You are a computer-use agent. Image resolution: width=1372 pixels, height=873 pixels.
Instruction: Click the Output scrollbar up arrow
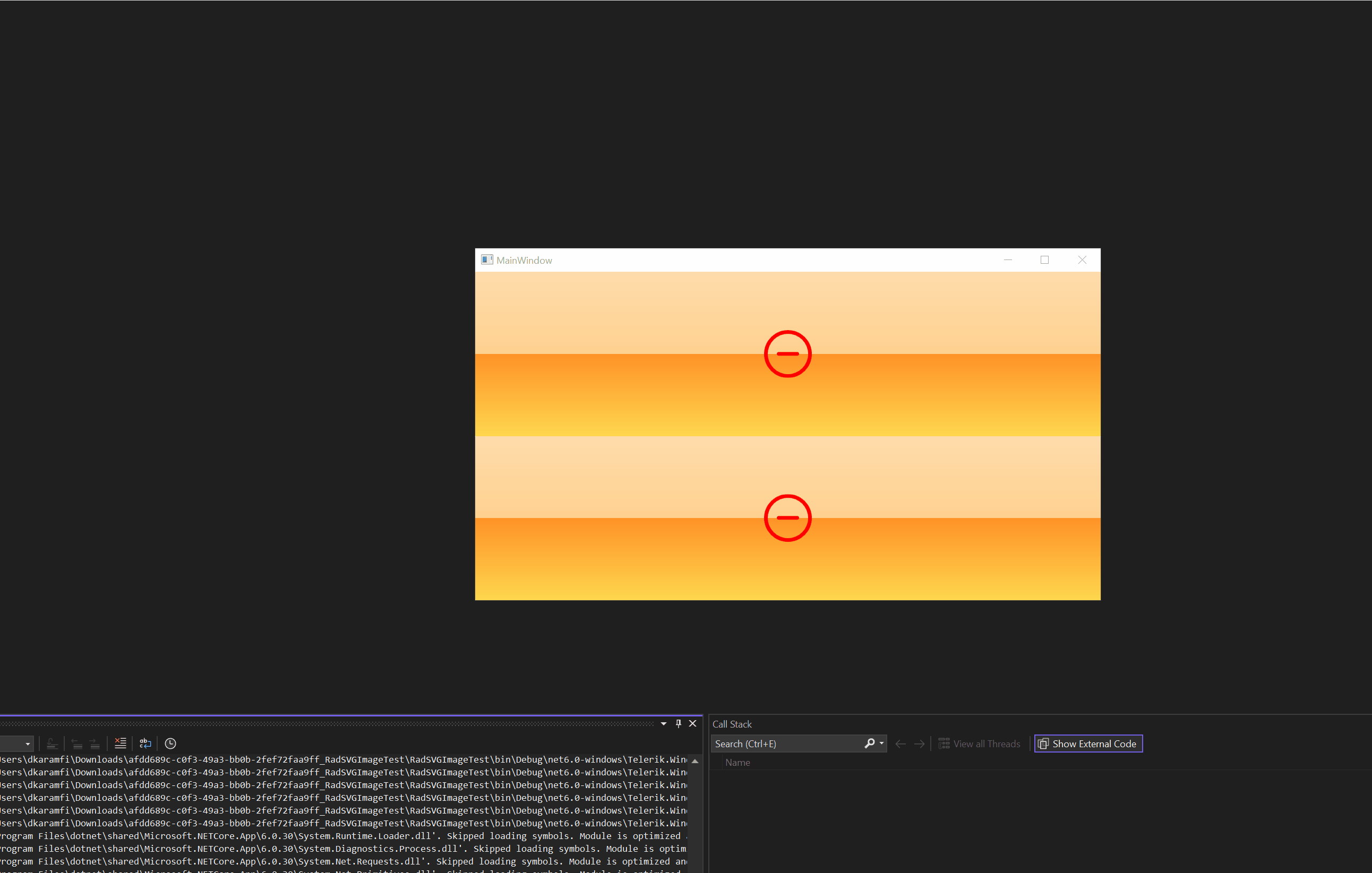point(695,761)
